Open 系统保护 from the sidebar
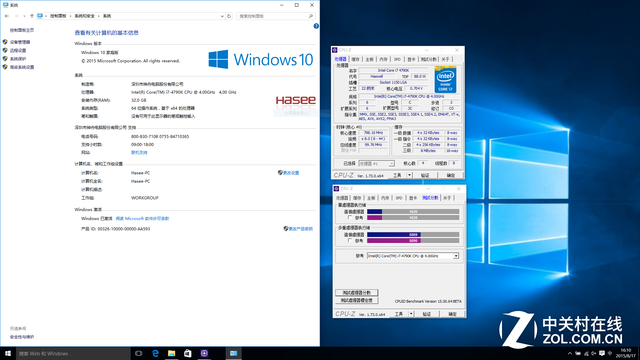640x360 pixels. click(x=18, y=59)
